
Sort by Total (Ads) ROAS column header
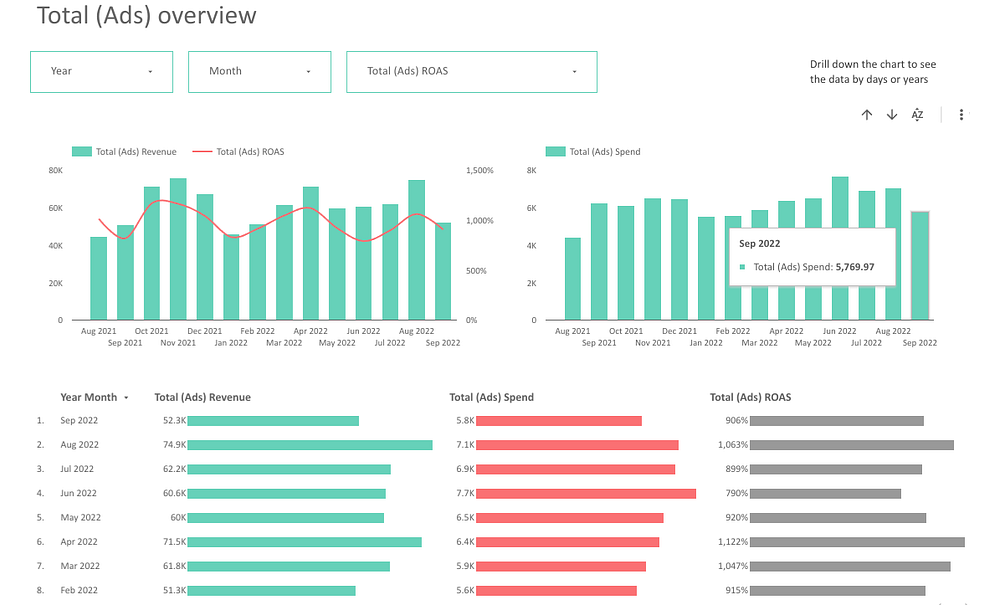750,397
